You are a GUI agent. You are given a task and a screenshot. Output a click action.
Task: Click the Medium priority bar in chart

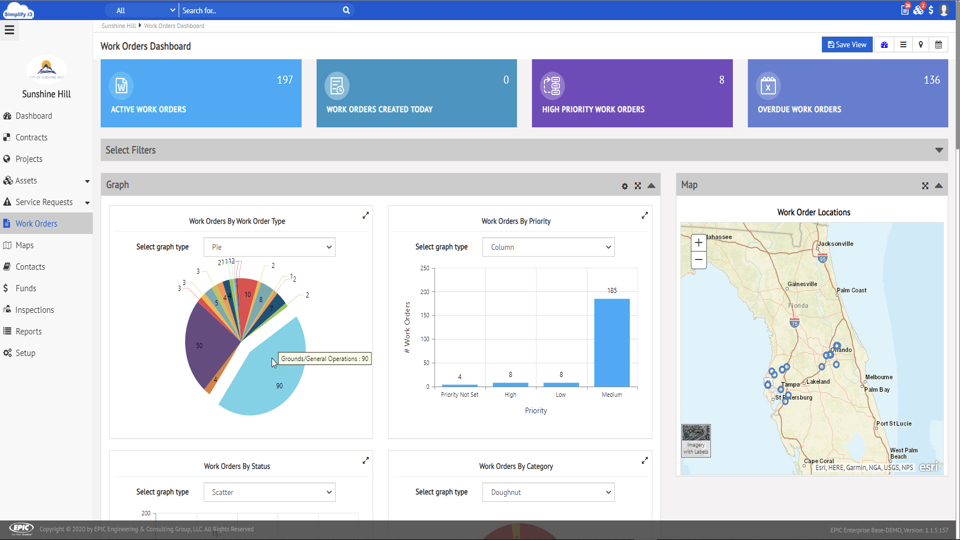click(x=612, y=342)
